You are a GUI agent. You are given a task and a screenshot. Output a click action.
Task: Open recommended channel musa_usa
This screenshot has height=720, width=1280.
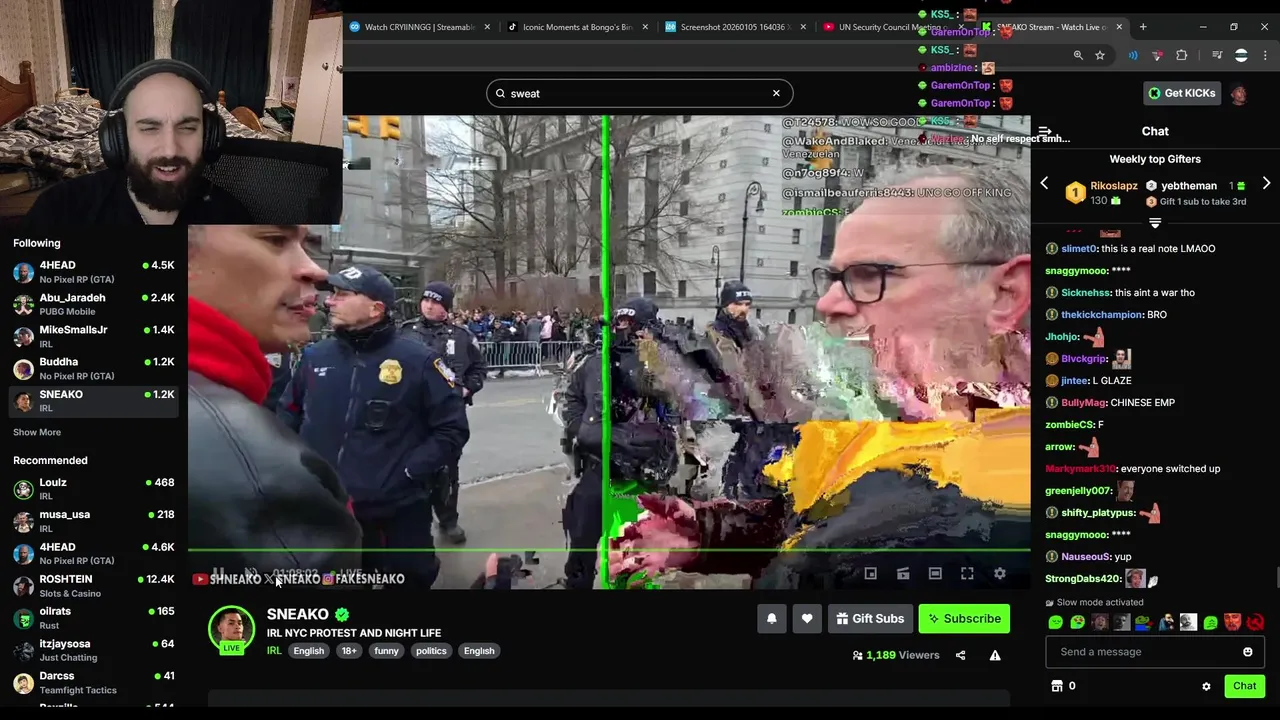pos(94,520)
